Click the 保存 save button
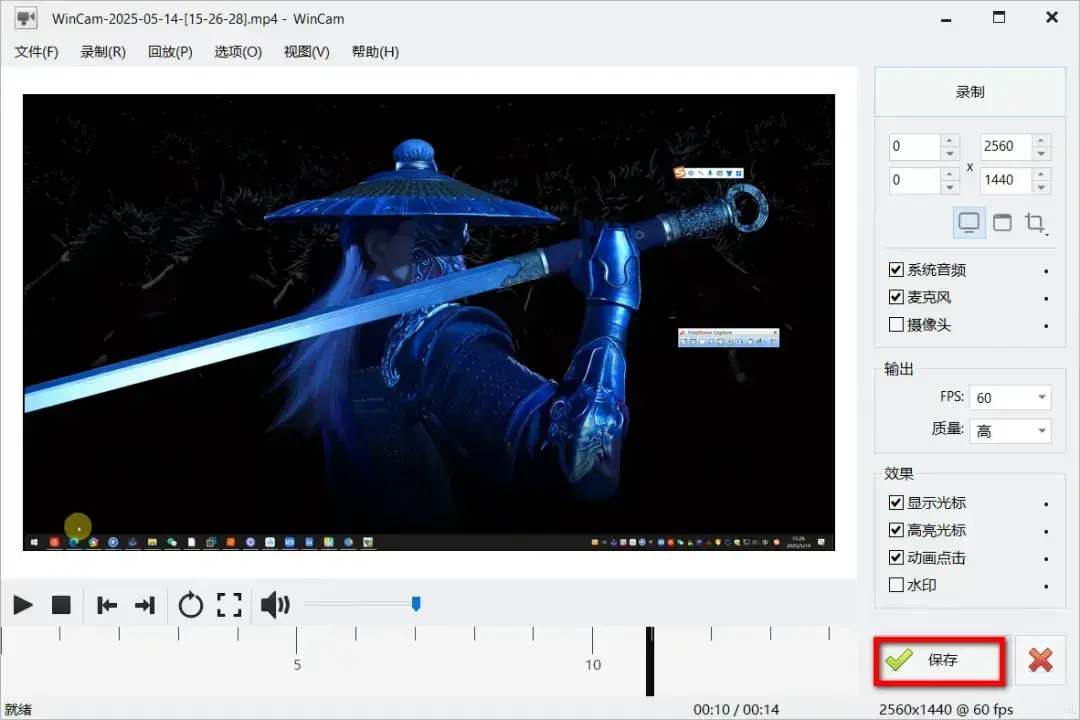Viewport: 1080px width, 720px height. pos(939,660)
